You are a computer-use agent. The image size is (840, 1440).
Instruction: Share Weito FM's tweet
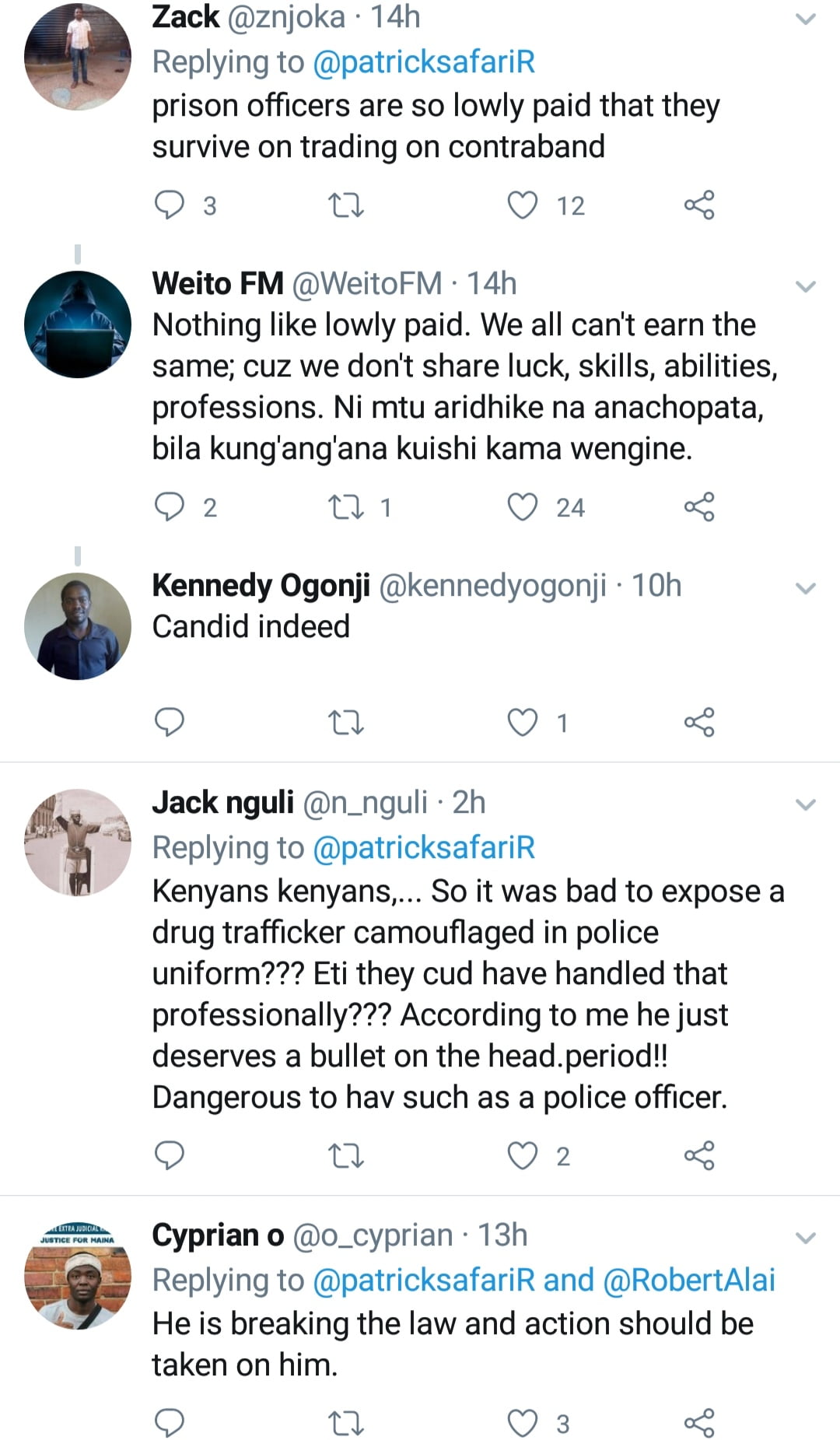(x=698, y=506)
